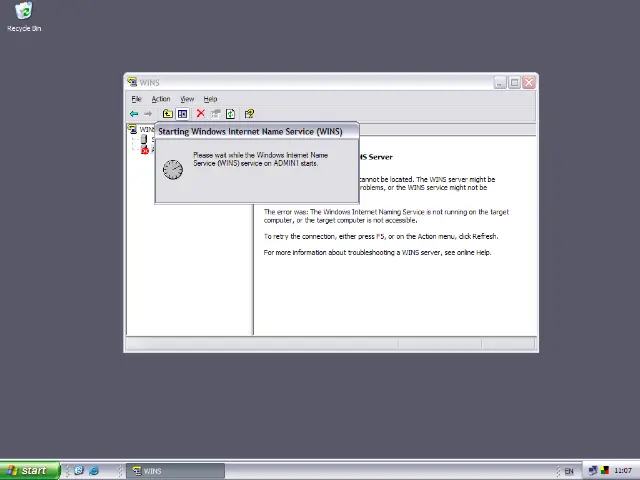Click the WINS taskbar button

coord(176,471)
